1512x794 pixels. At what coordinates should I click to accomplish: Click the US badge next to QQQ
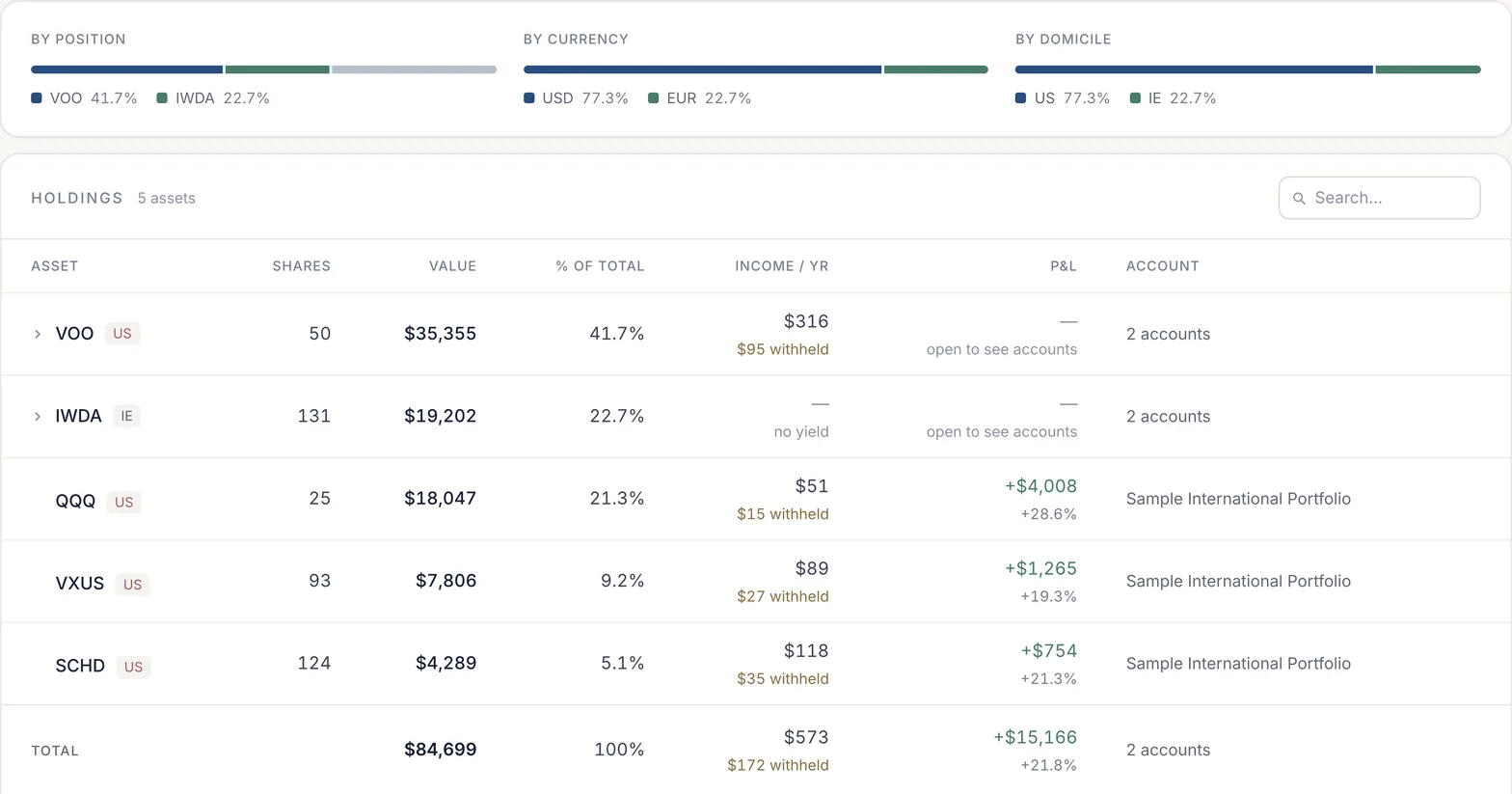click(124, 502)
